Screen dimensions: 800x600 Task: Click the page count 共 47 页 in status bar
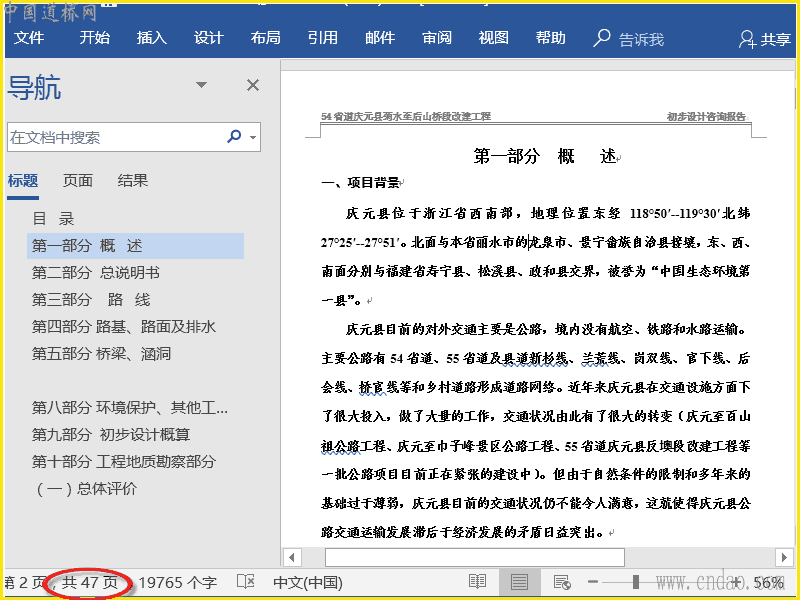89,582
